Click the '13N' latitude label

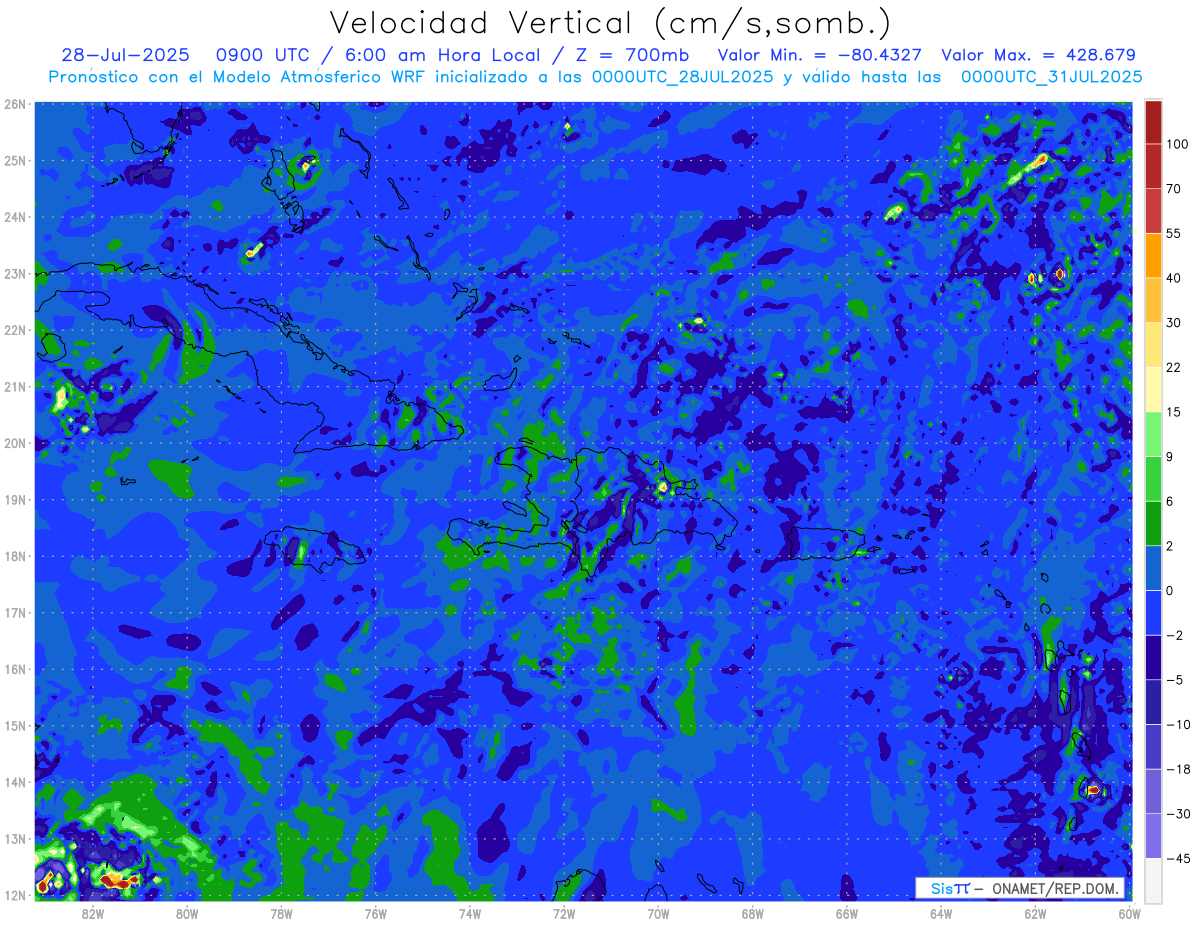(x=14, y=839)
